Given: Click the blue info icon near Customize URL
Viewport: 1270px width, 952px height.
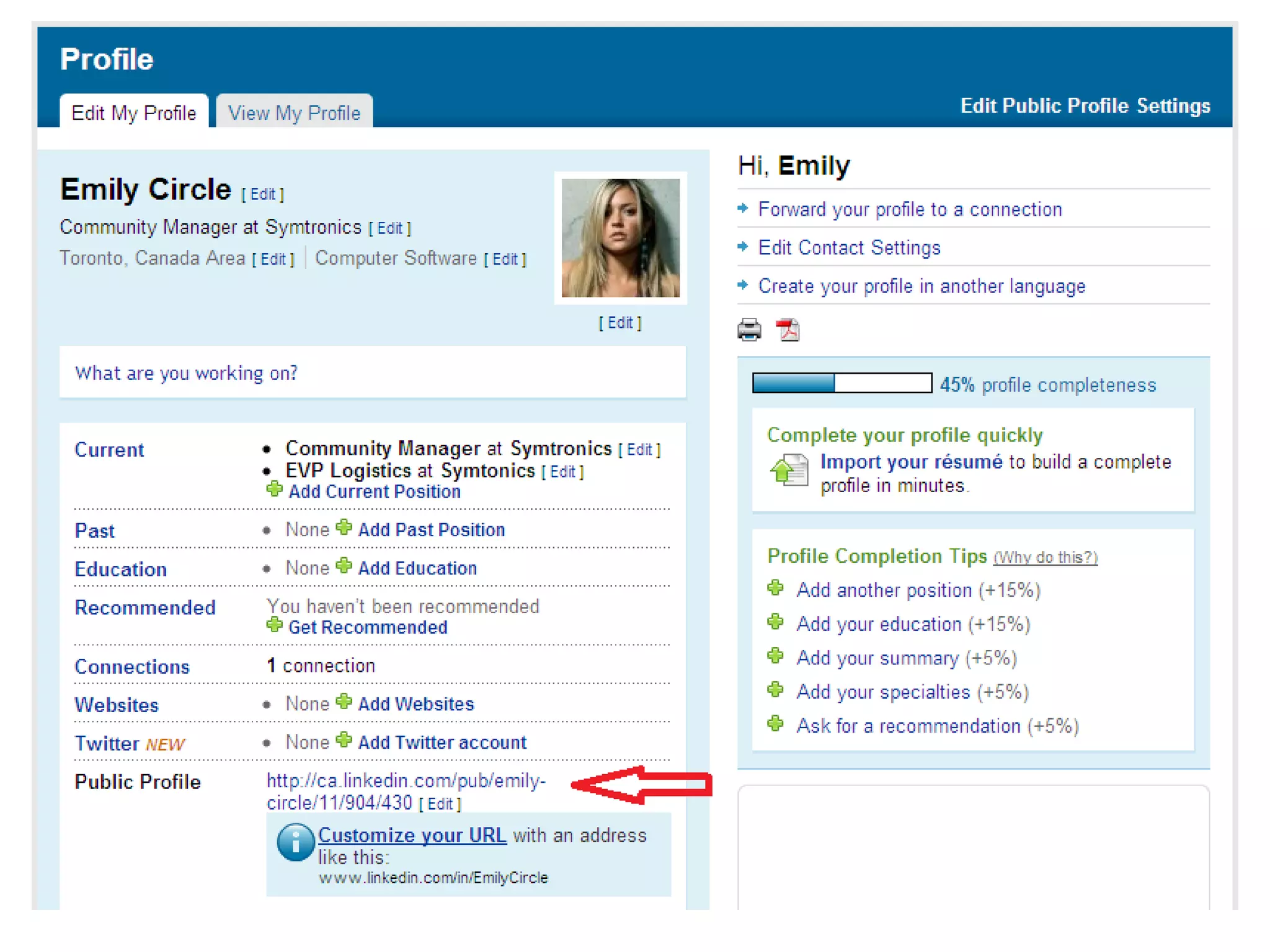Looking at the screenshot, I should 295,842.
